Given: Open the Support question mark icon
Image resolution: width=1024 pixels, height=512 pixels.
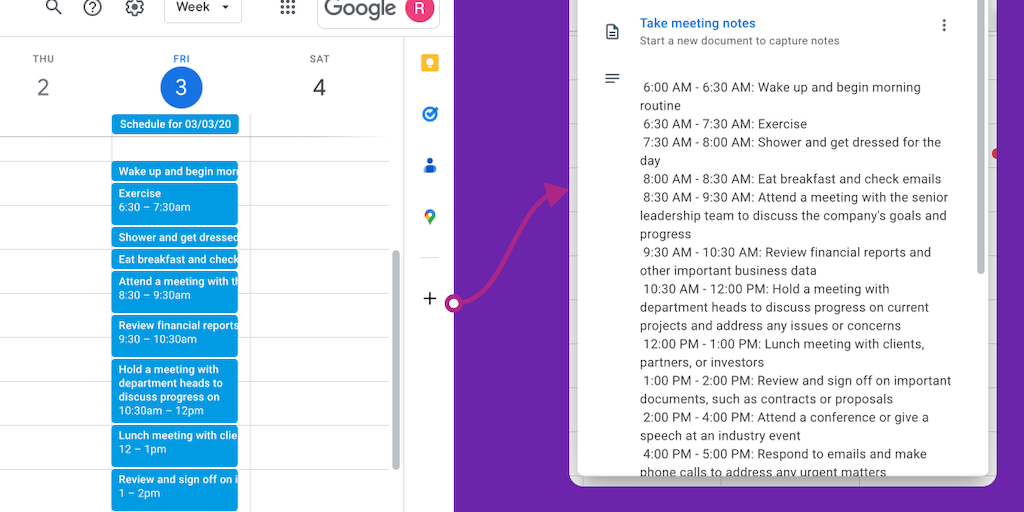Looking at the screenshot, I should point(93,7).
